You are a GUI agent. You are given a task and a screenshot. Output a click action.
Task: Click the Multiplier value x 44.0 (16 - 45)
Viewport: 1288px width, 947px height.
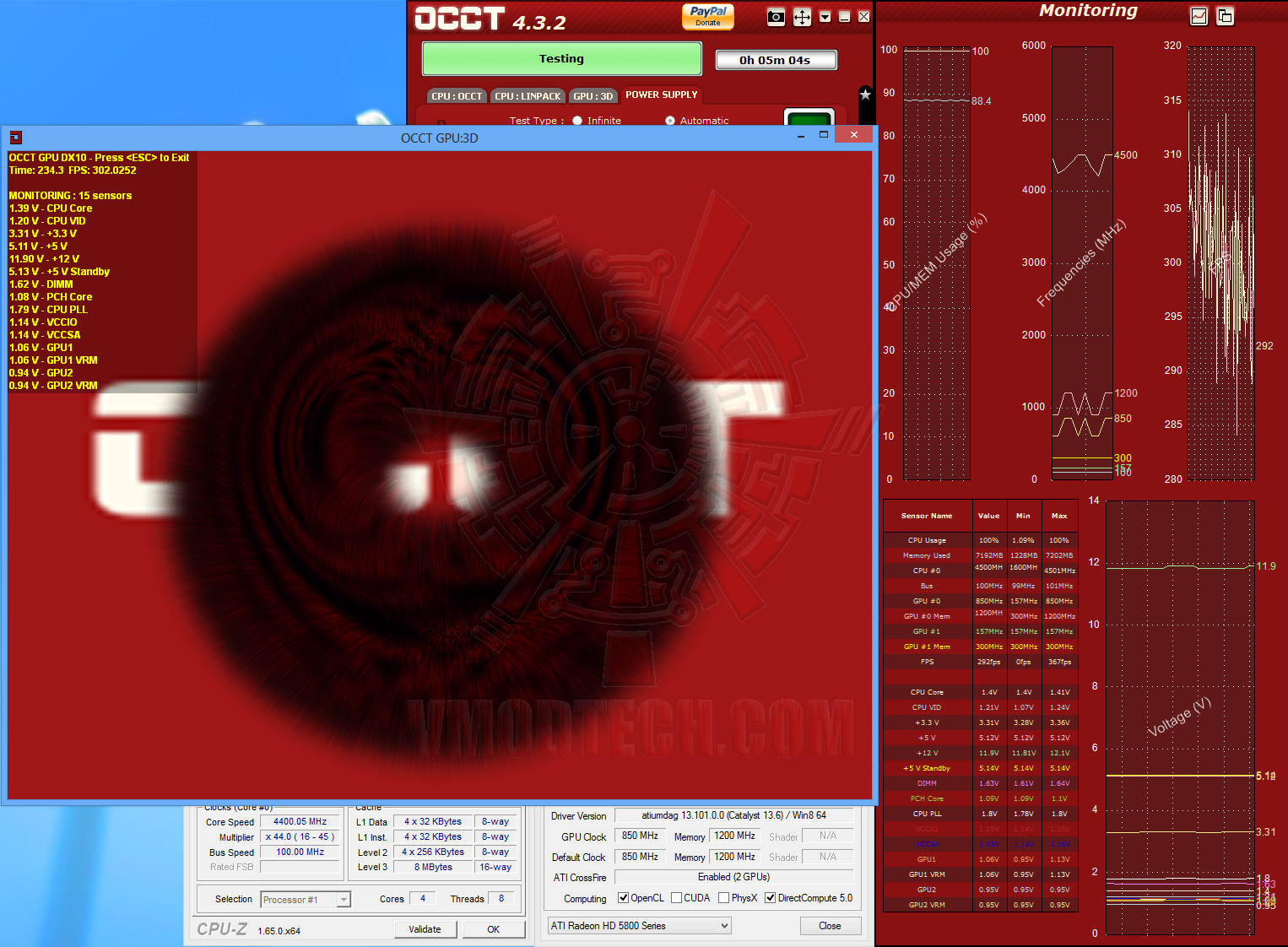click(300, 836)
